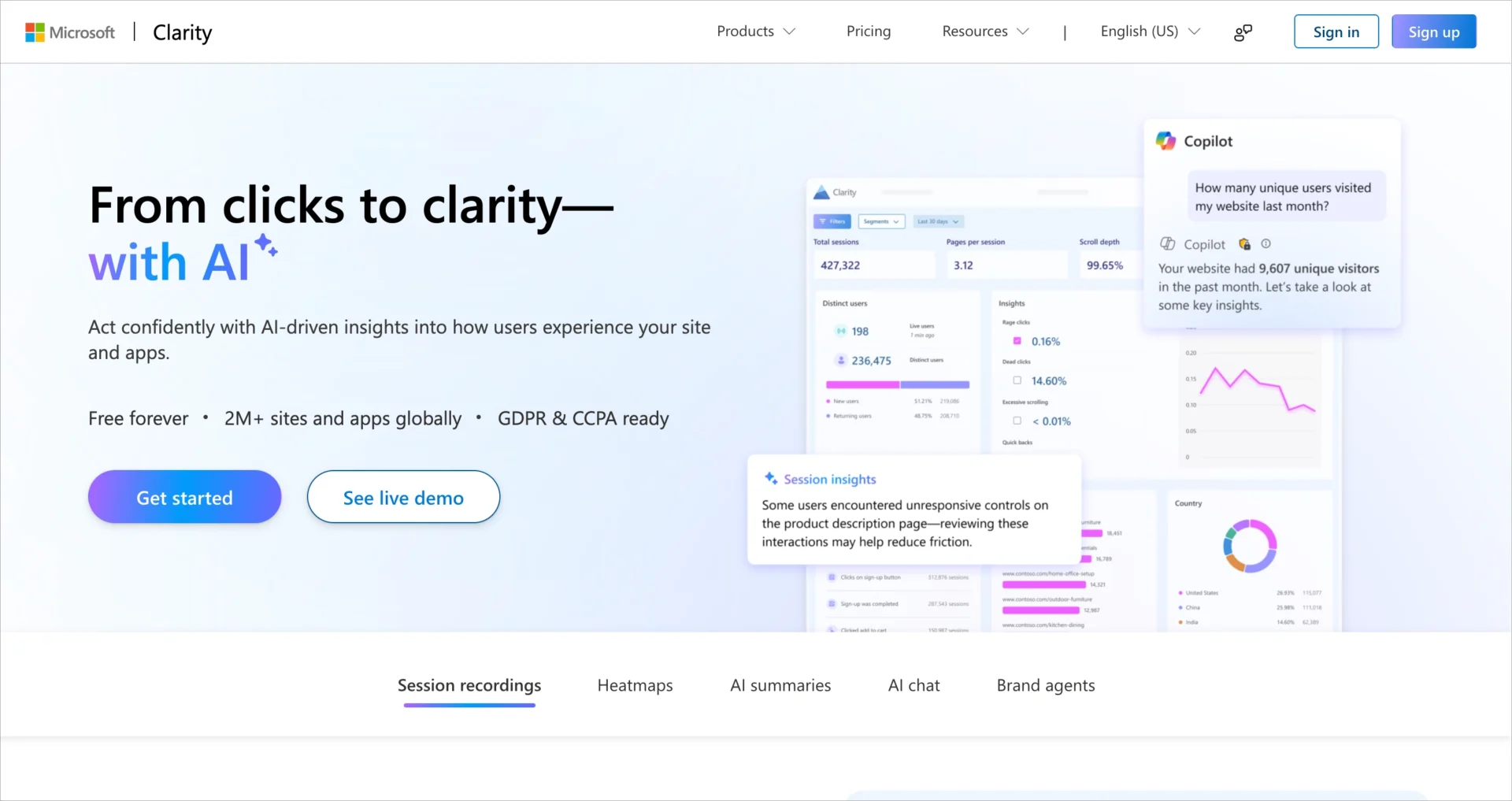Image resolution: width=1512 pixels, height=801 pixels.
Task: Click the pink New users progress bar
Action: (x=862, y=384)
